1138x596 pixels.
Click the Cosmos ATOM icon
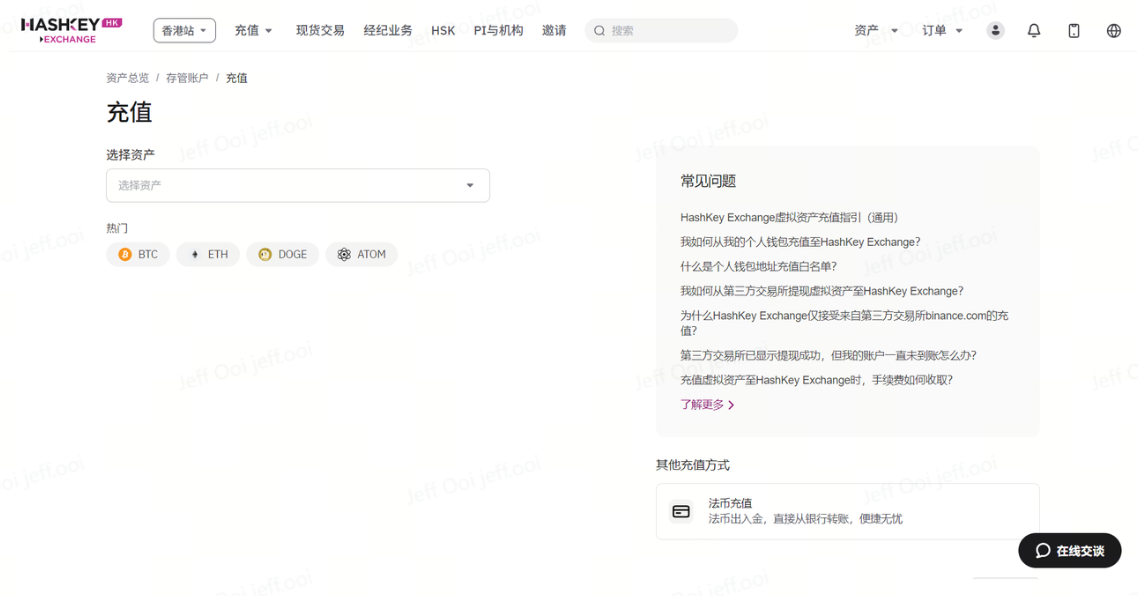pos(344,254)
